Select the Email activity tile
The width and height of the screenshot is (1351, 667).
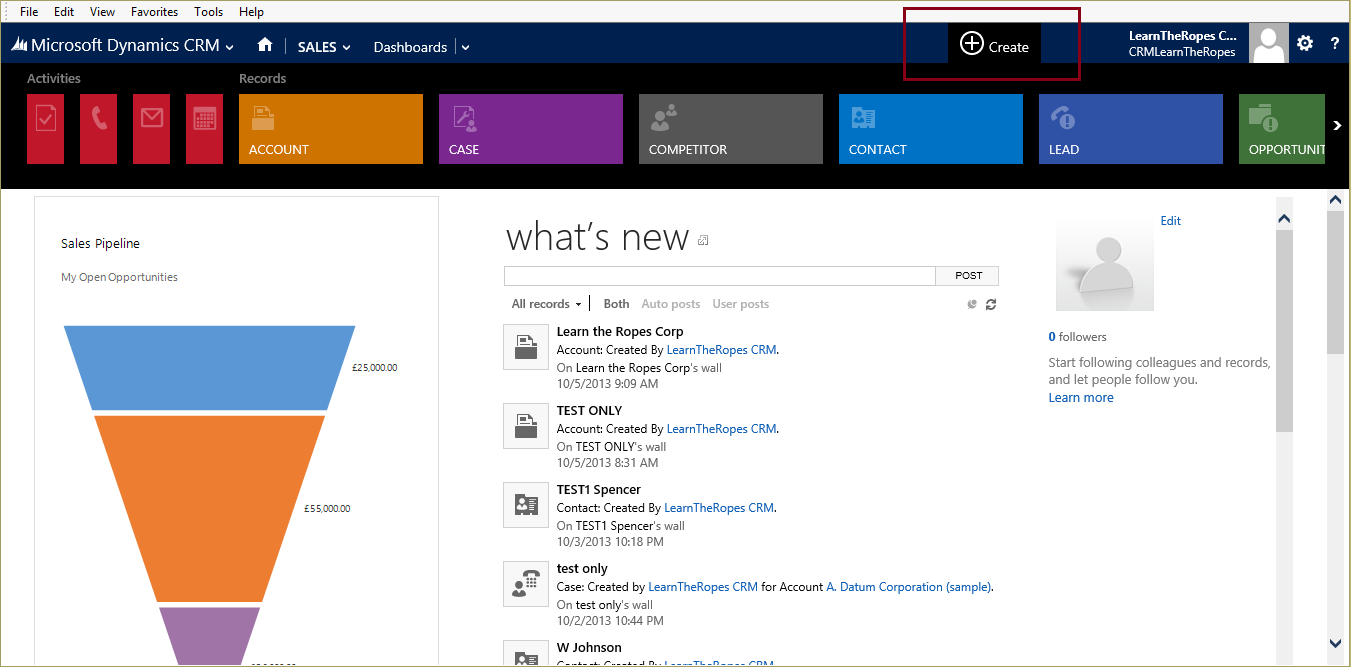point(151,128)
